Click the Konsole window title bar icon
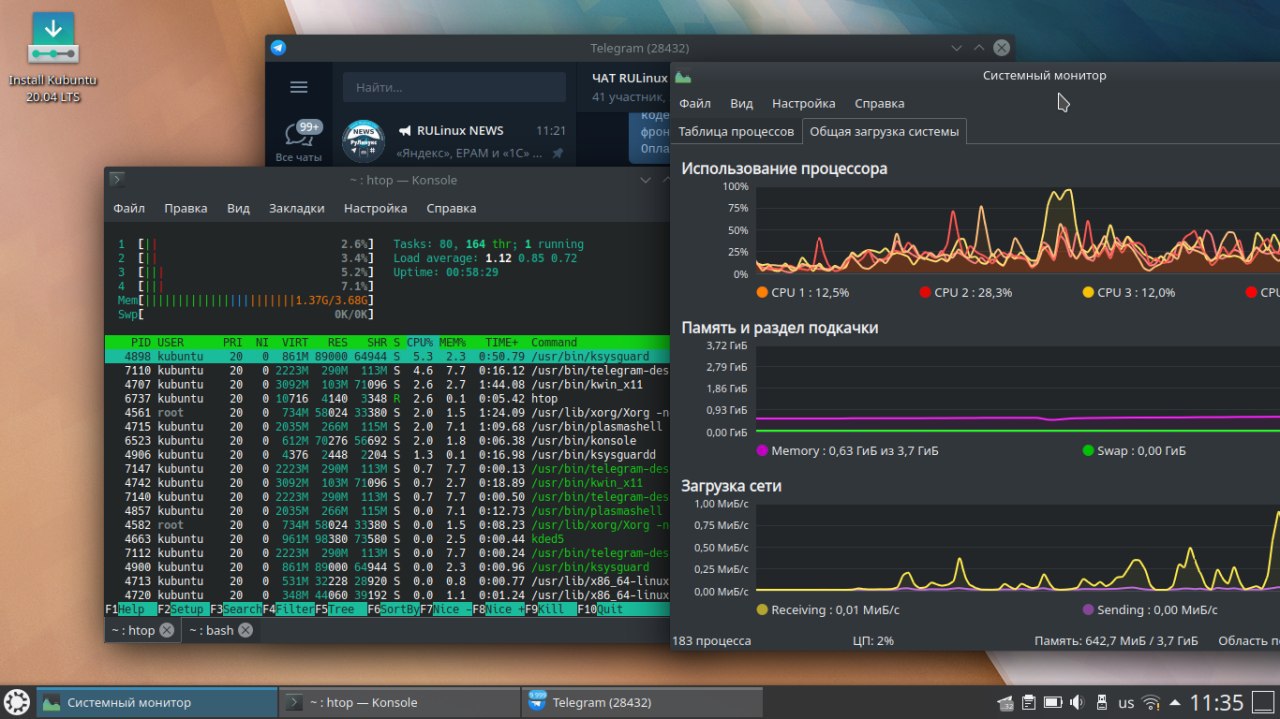 click(117, 180)
